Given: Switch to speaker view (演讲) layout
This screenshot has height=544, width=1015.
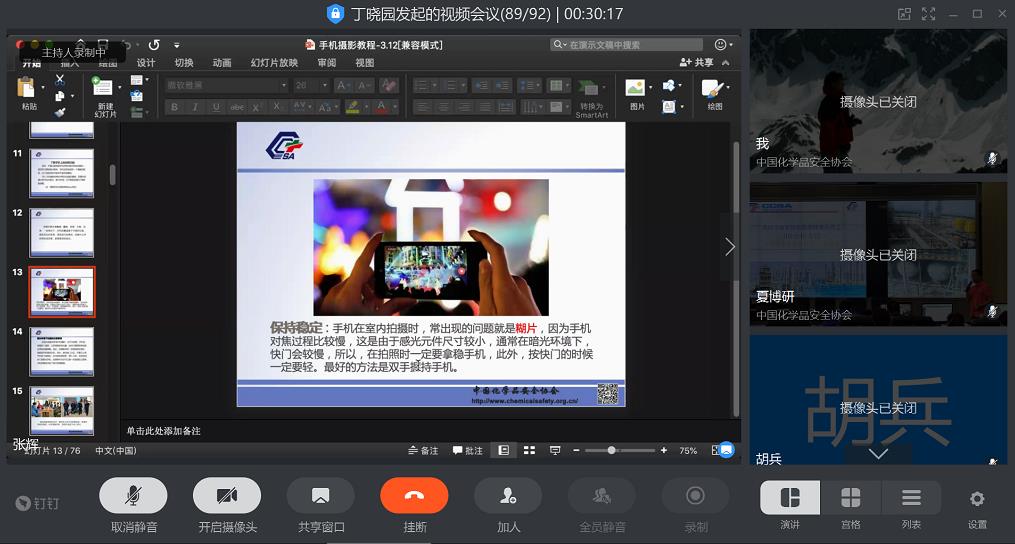Looking at the screenshot, I should point(790,498).
